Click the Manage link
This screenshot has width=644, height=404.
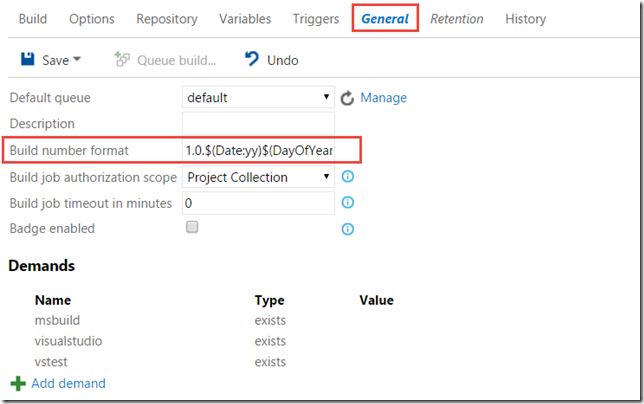(x=384, y=98)
